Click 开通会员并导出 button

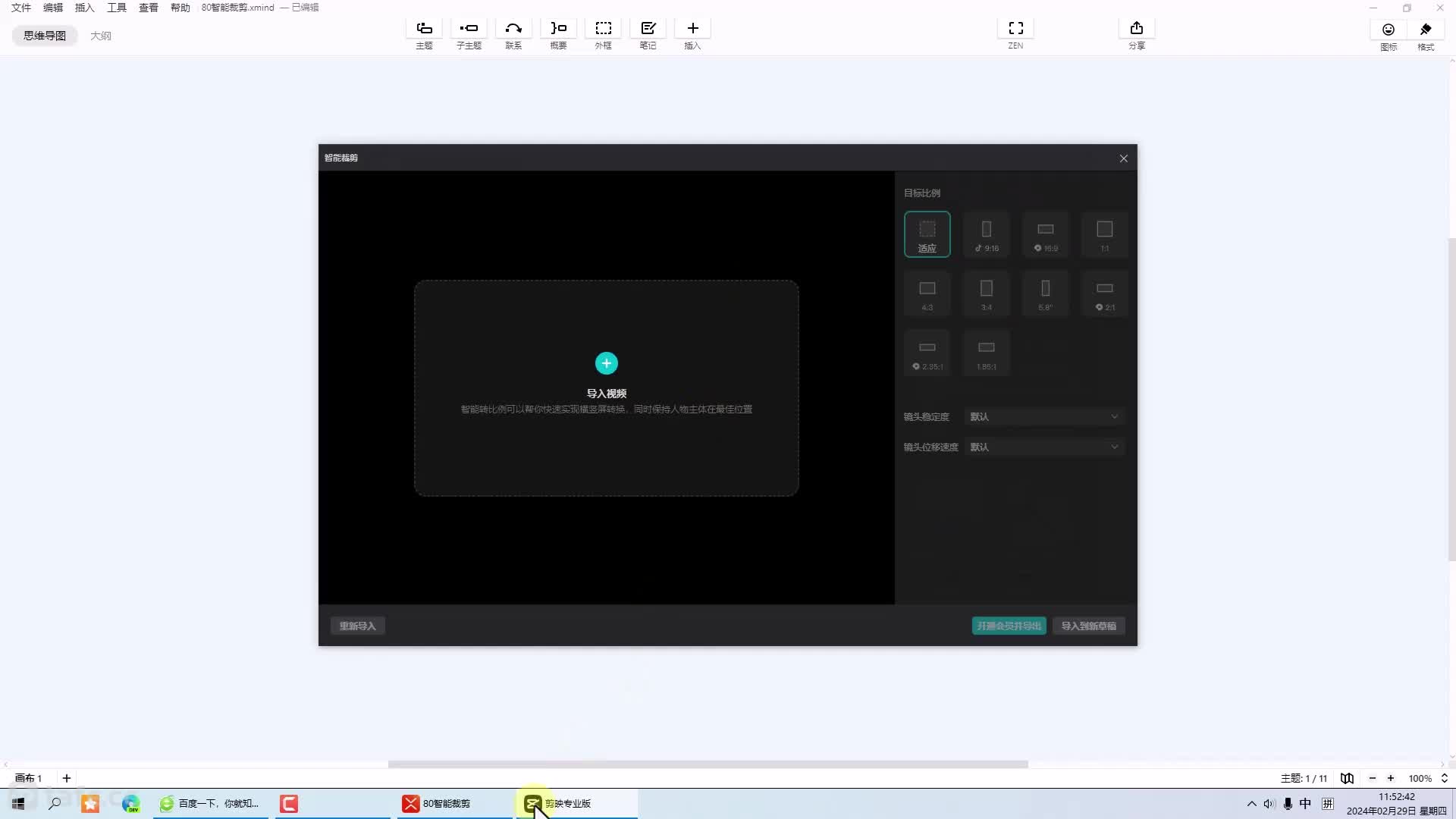(x=1009, y=626)
